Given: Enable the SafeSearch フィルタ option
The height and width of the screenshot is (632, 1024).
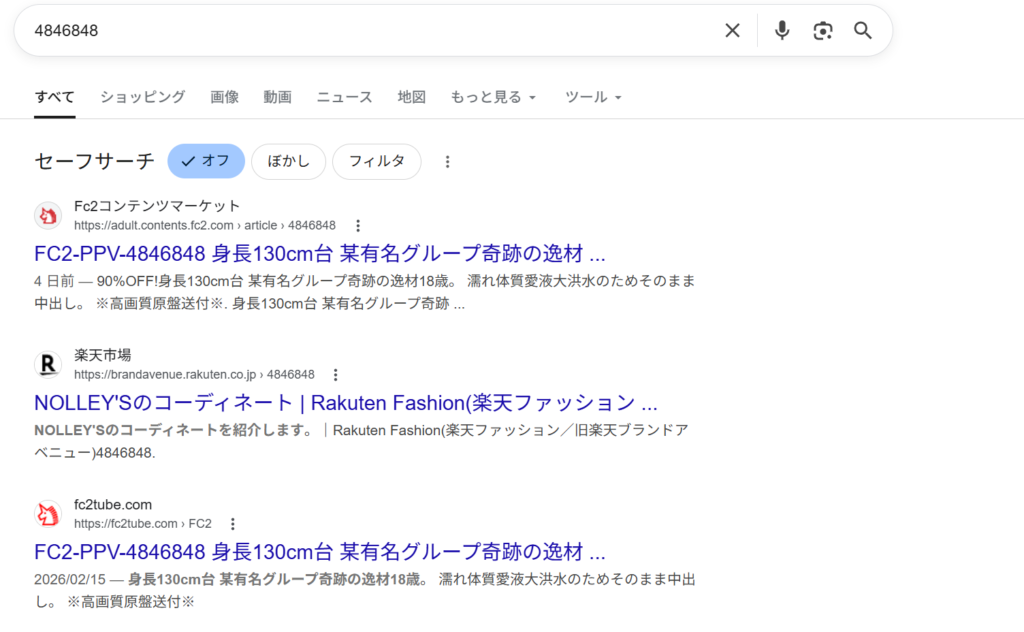Looking at the screenshot, I should click(376, 161).
